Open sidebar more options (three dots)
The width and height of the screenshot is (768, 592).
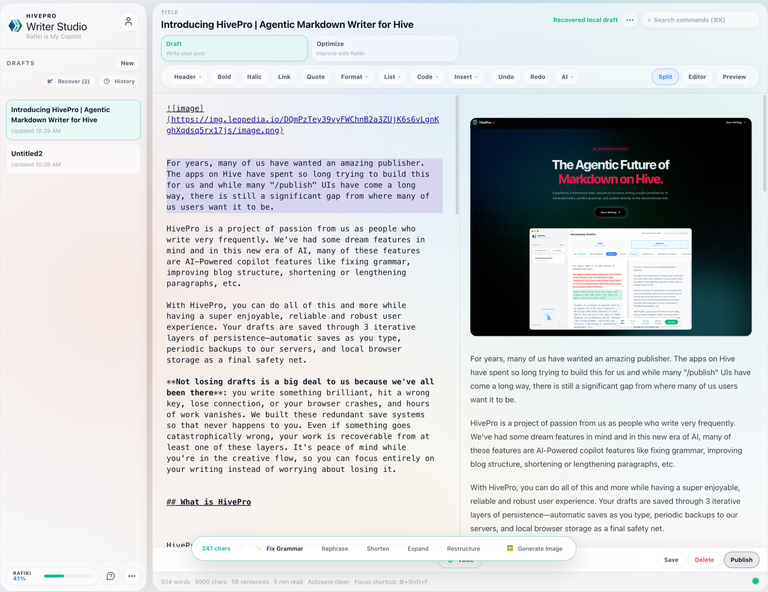coord(132,576)
